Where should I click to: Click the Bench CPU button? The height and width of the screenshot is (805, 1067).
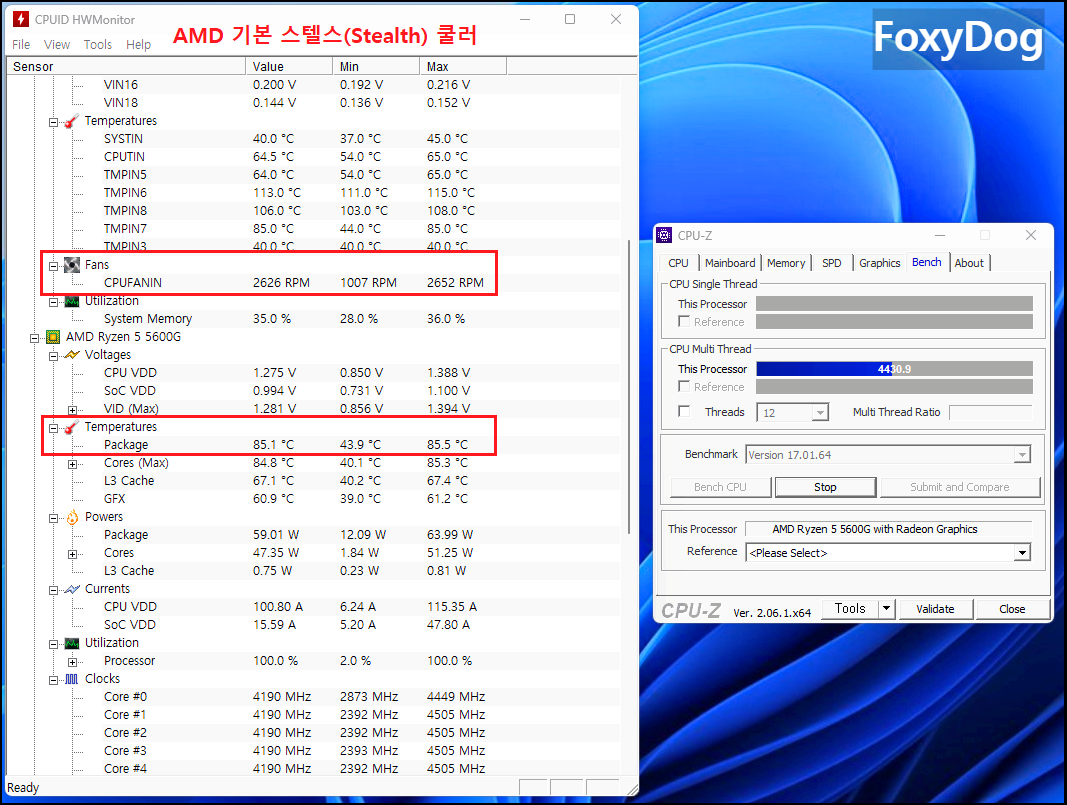click(x=721, y=487)
